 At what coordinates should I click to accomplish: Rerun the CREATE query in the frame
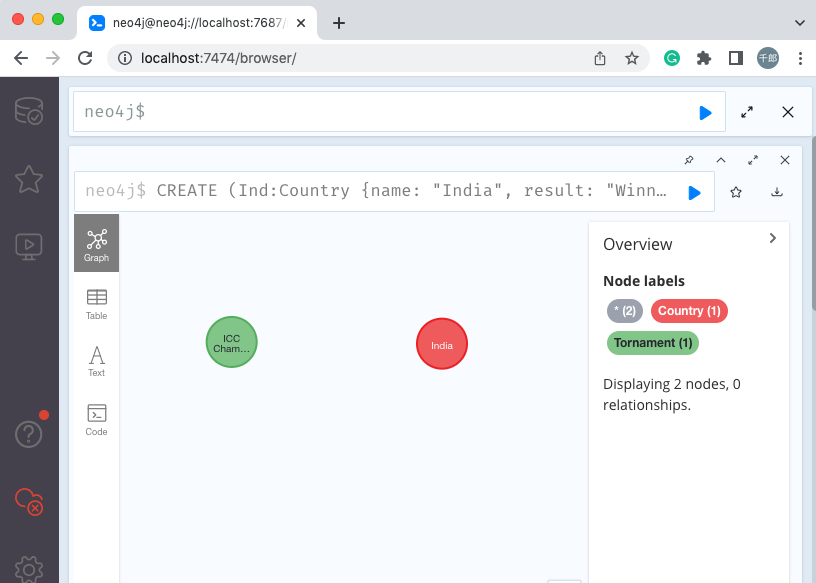coord(694,193)
